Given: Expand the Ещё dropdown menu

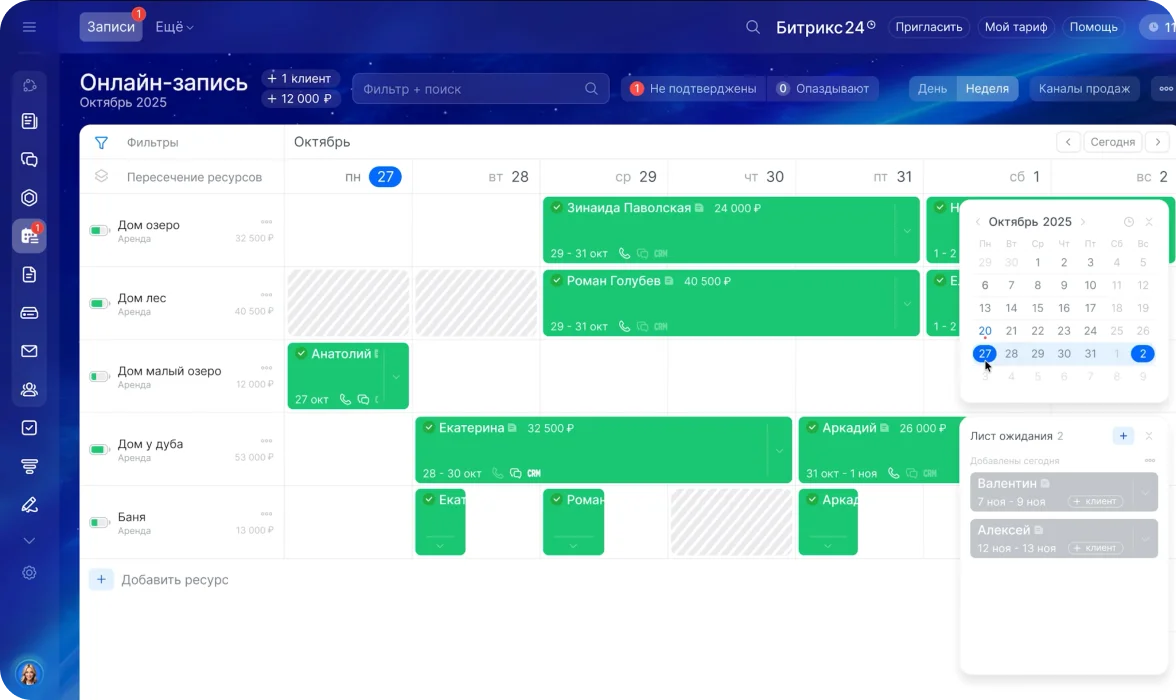Looking at the screenshot, I should pos(174,28).
